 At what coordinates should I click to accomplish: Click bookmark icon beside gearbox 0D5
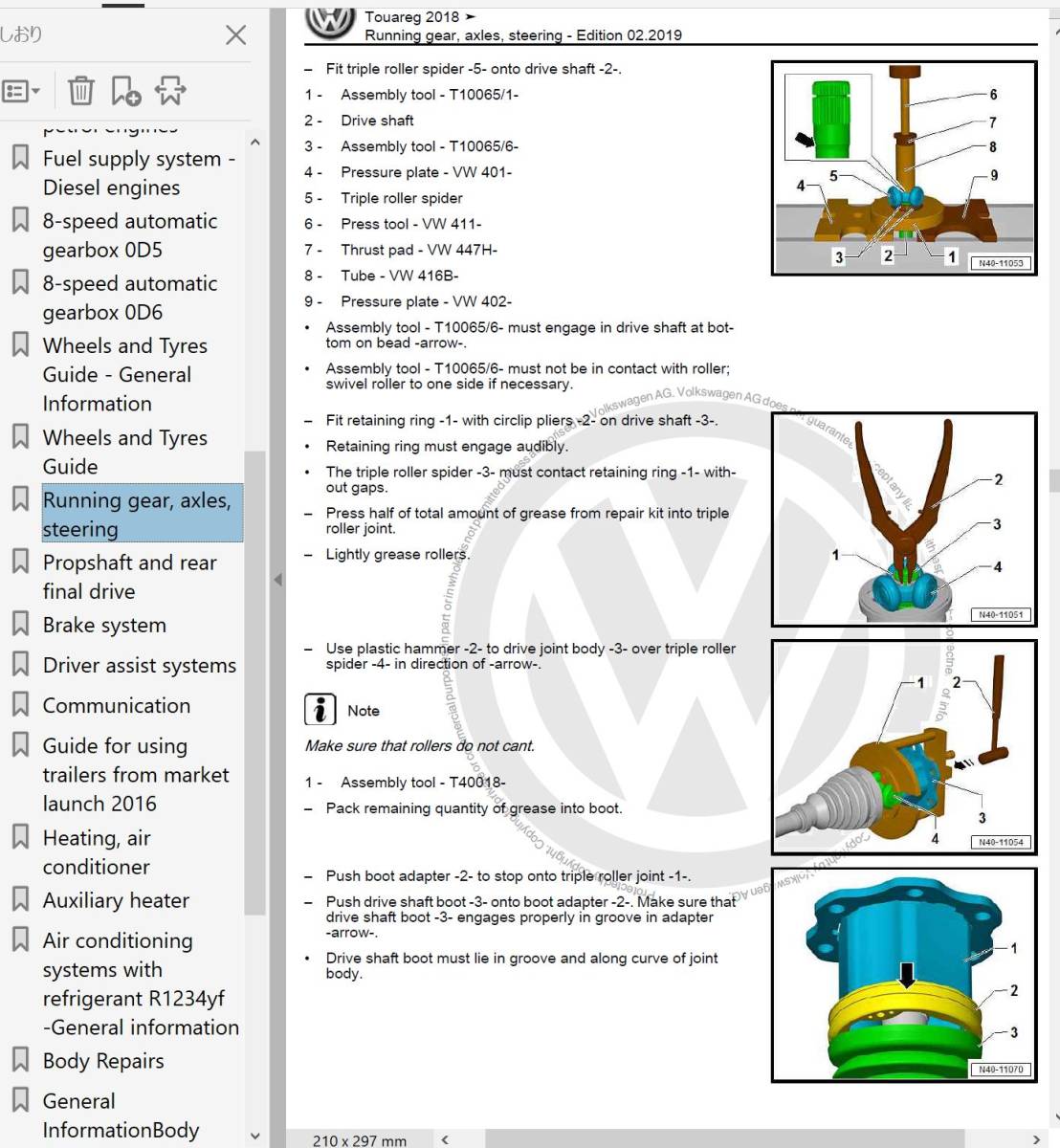coord(20,220)
